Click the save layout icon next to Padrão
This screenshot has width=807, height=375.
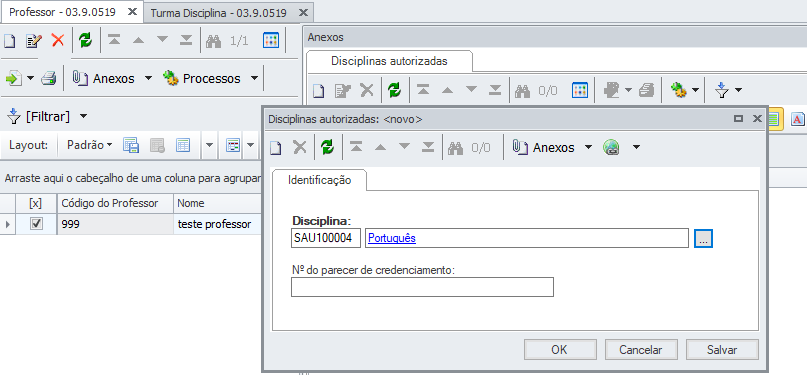pos(131,146)
